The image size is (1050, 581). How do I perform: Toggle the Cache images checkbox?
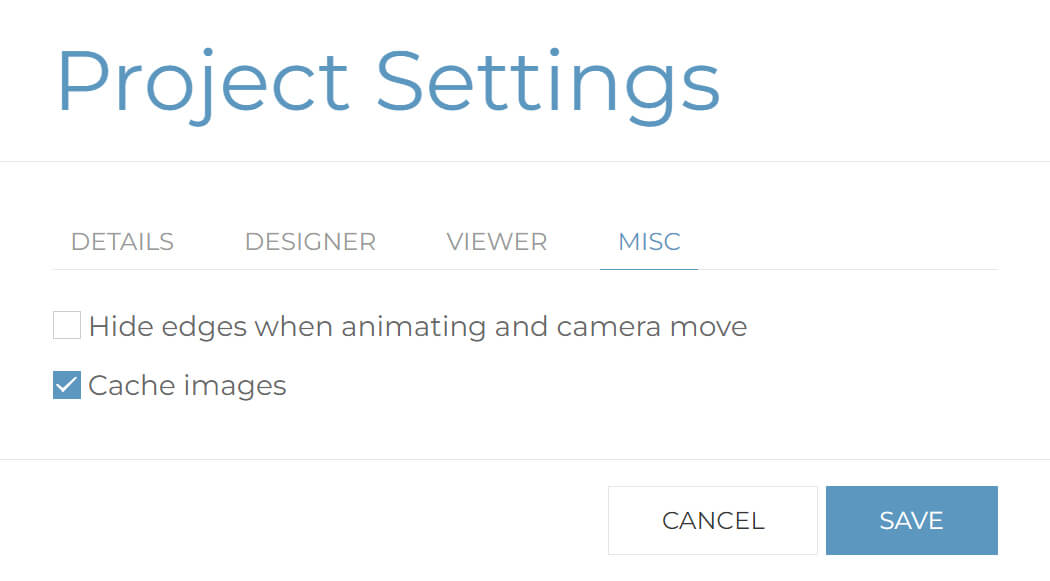pos(66,385)
